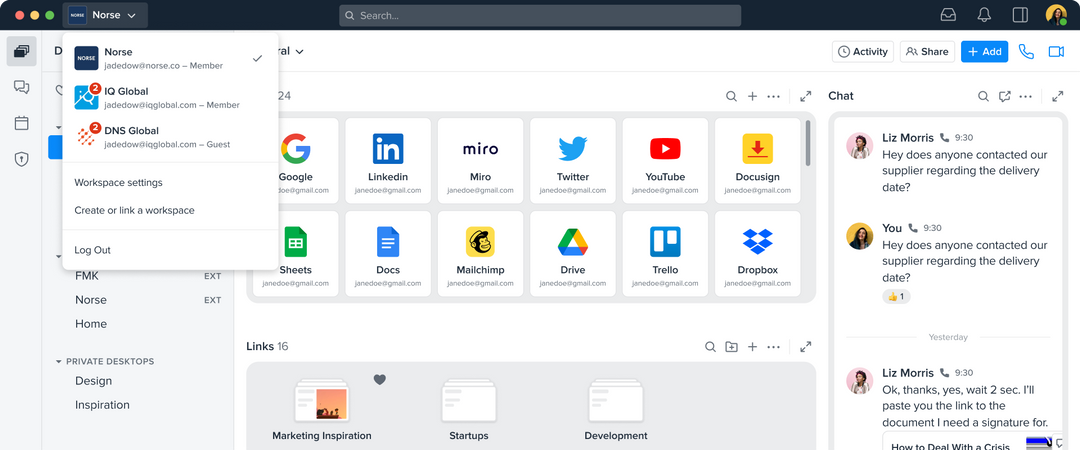Select Log Out from menu
This screenshot has height=450, width=1080.
click(x=92, y=250)
